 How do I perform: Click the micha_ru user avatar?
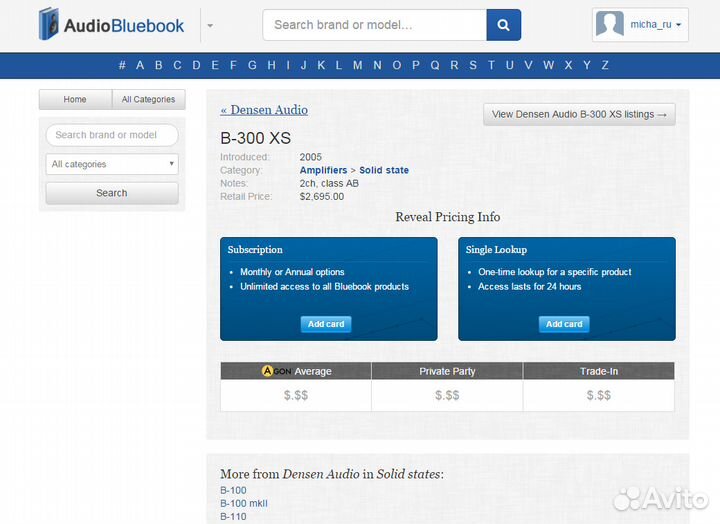coord(609,24)
